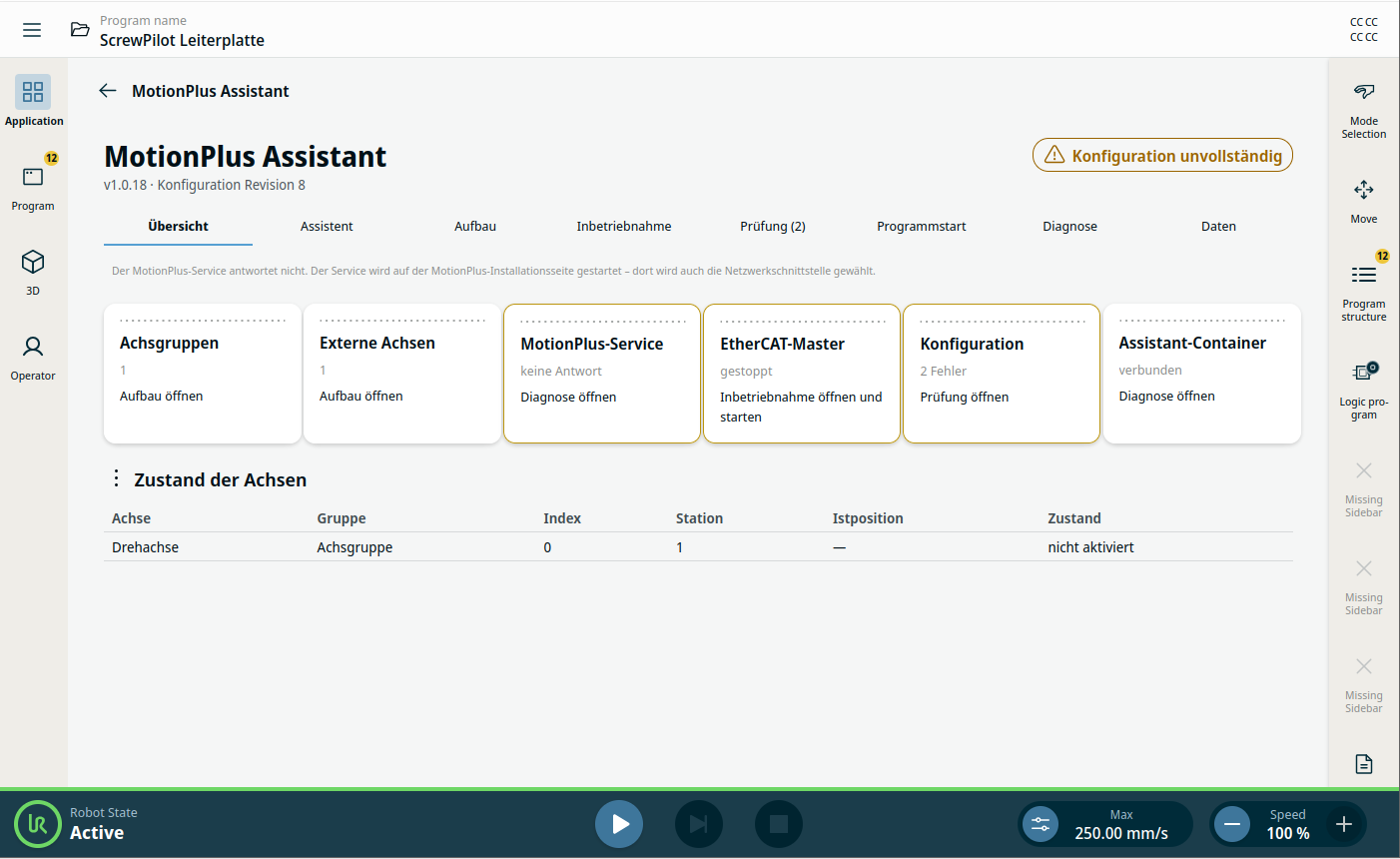Open the Program sidebar section

[33, 186]
